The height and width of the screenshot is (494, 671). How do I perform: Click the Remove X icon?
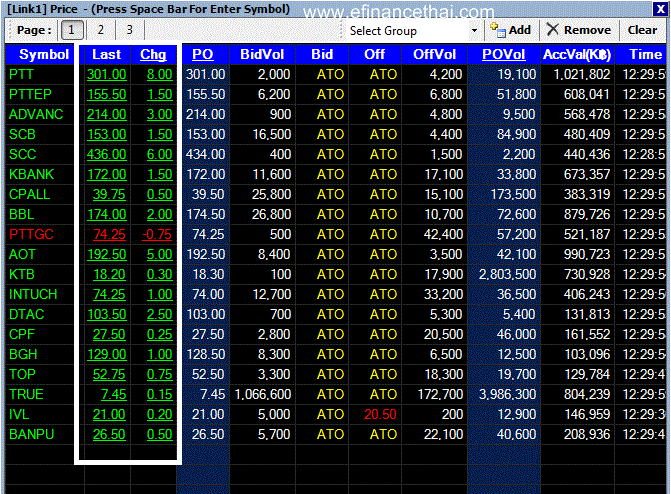pos(552,30)
